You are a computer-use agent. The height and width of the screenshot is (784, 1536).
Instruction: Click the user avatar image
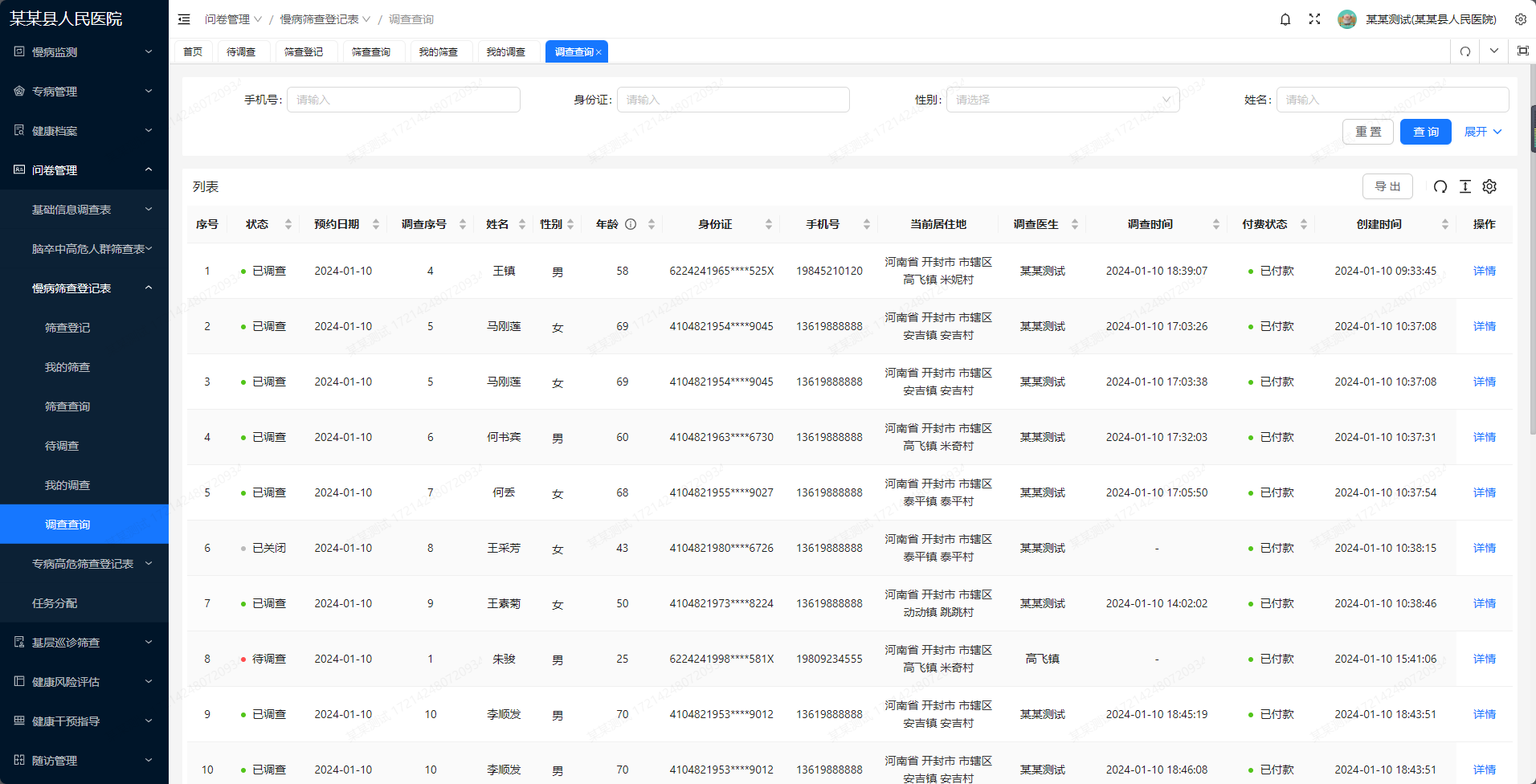click(x=1347, y=19)
